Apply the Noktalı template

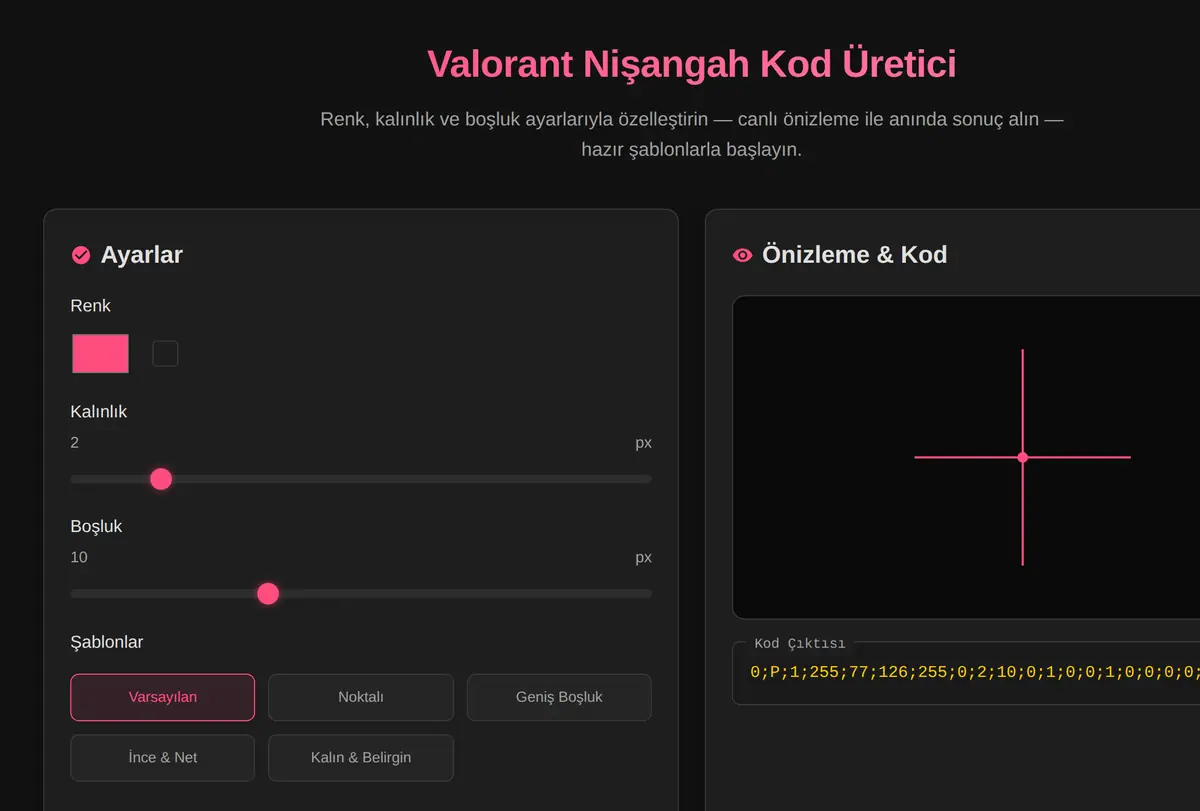(360, 697)
